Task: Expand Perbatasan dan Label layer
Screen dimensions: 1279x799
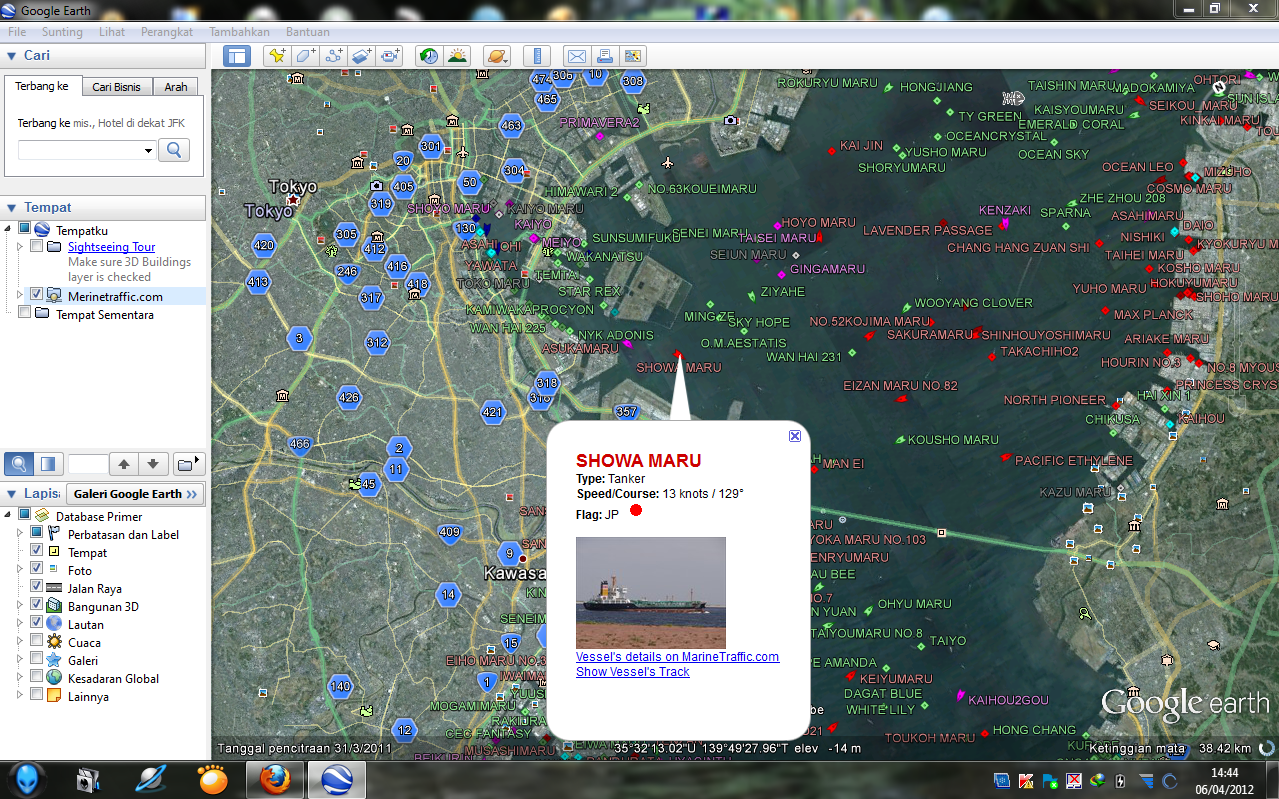Action: 20,534
